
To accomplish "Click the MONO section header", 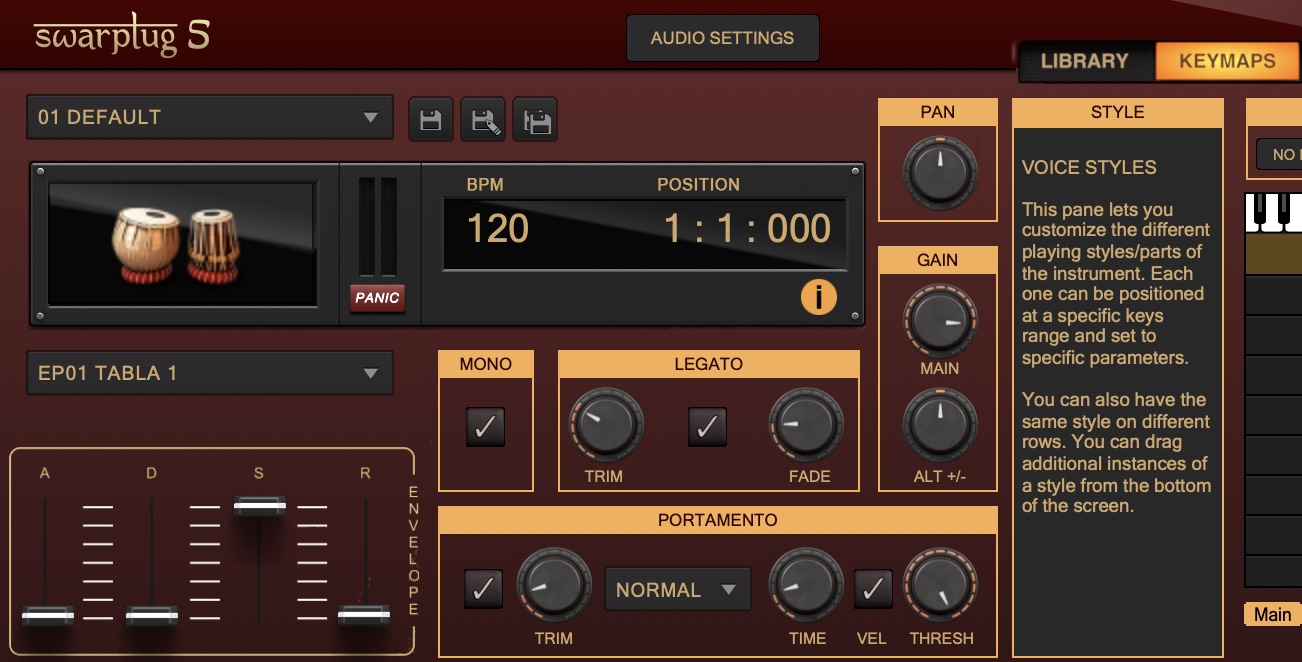I will (x=486, y=364).
